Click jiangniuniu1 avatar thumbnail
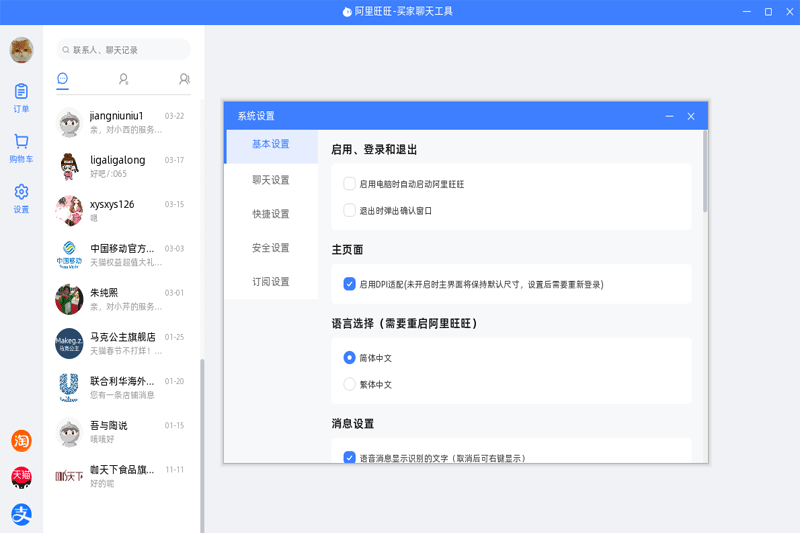Image resolution: width=800 pixels, height=533 pixels. tap(69, 122)
